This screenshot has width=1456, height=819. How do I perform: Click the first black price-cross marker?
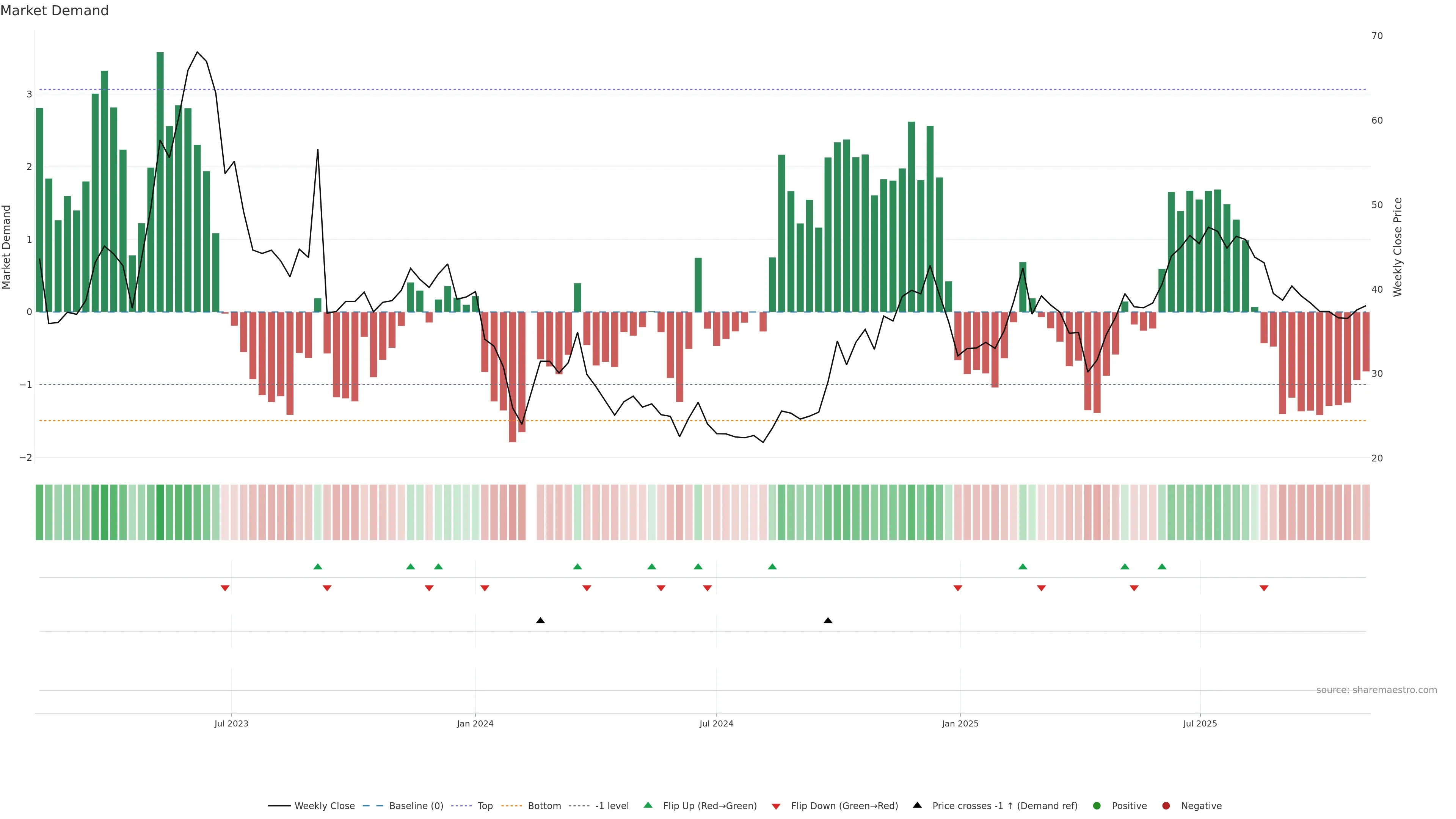pyautogui.click(x=540, y=621)
